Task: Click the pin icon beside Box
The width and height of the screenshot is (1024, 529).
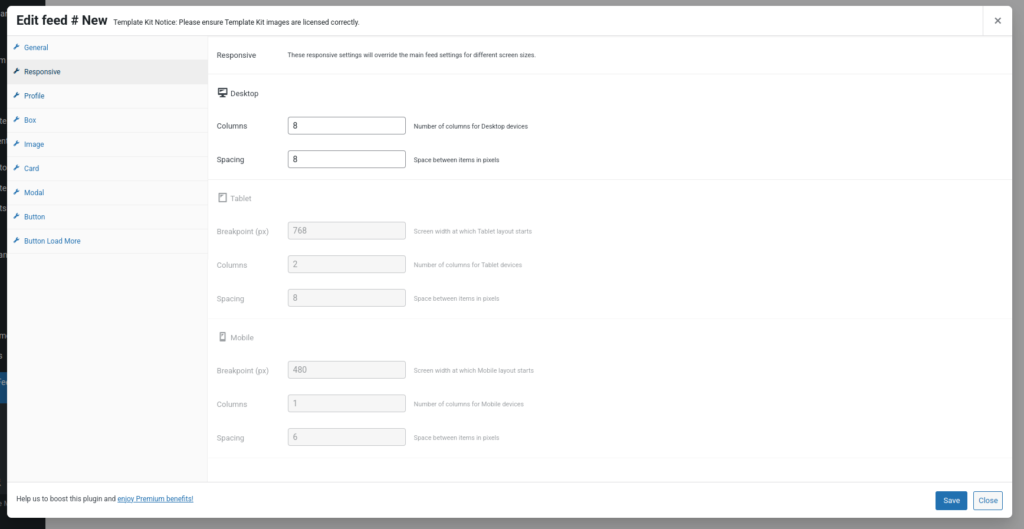Action: click(x=16, y=120)
